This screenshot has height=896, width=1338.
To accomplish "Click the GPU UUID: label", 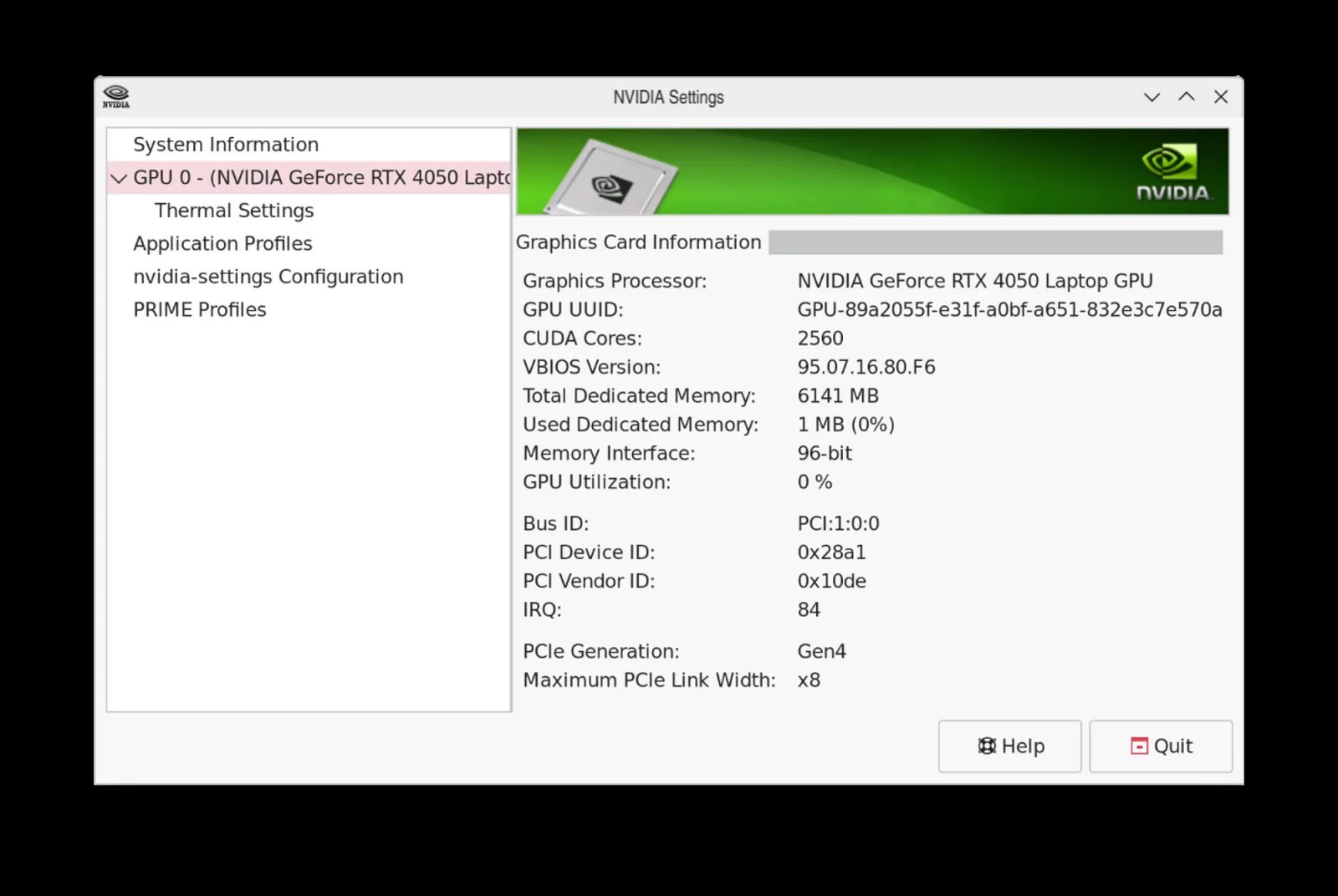I will (573, 310).
